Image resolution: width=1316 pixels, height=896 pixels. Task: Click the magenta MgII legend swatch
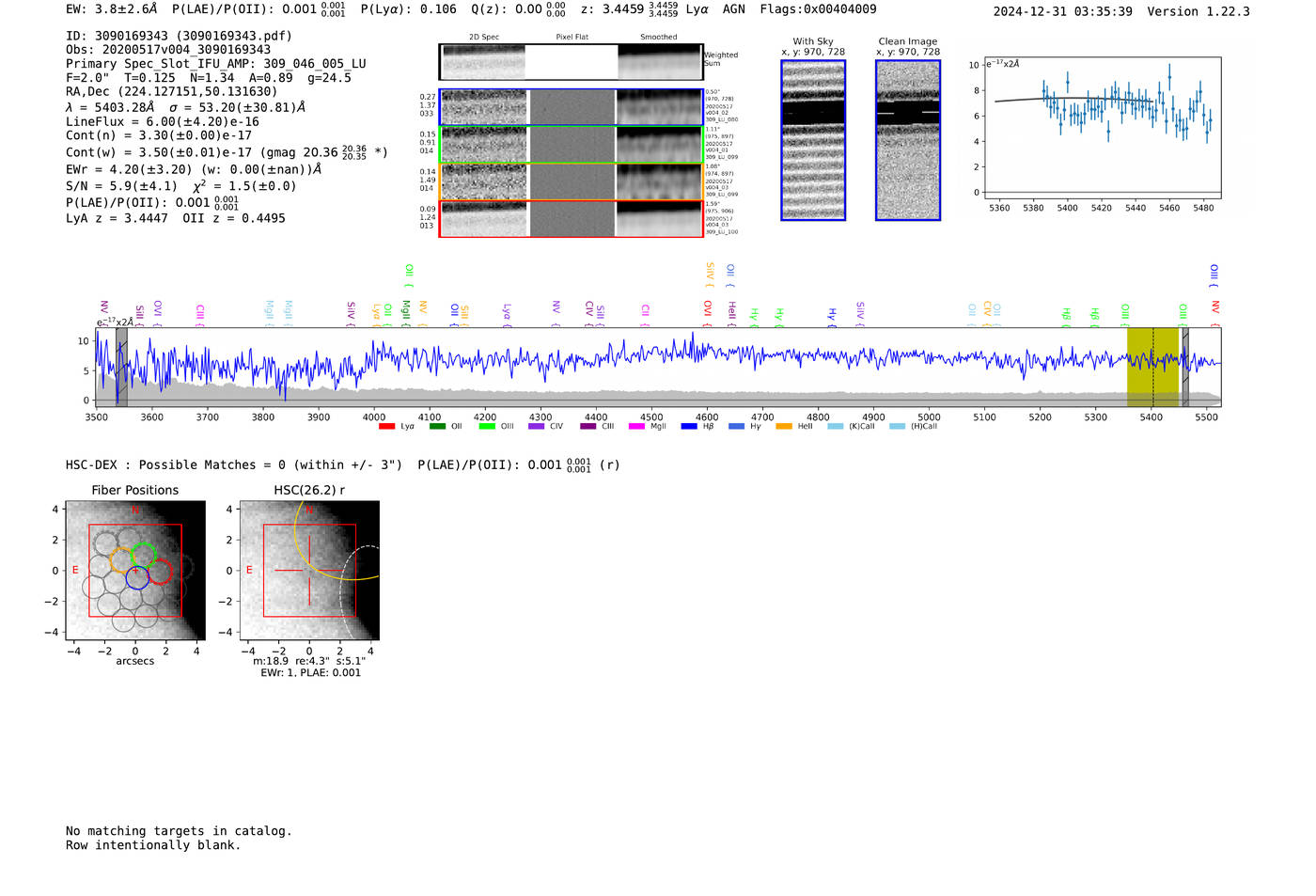636,427
